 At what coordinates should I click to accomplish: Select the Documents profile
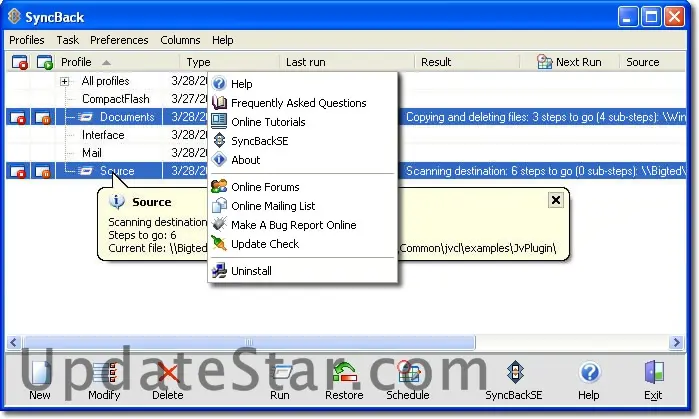click(127, 117)
